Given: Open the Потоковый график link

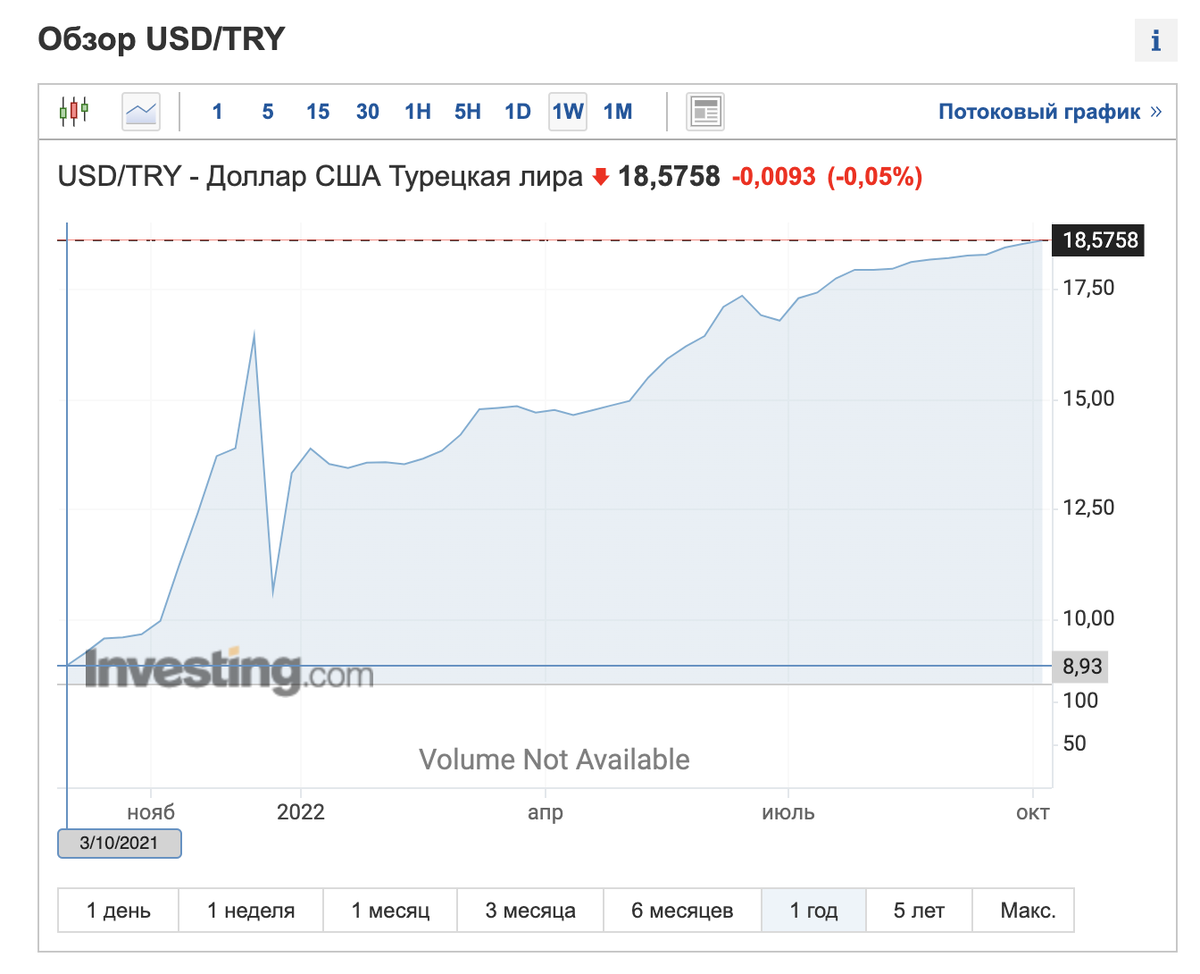Looking at the screenshot, I should (1050, 111).
